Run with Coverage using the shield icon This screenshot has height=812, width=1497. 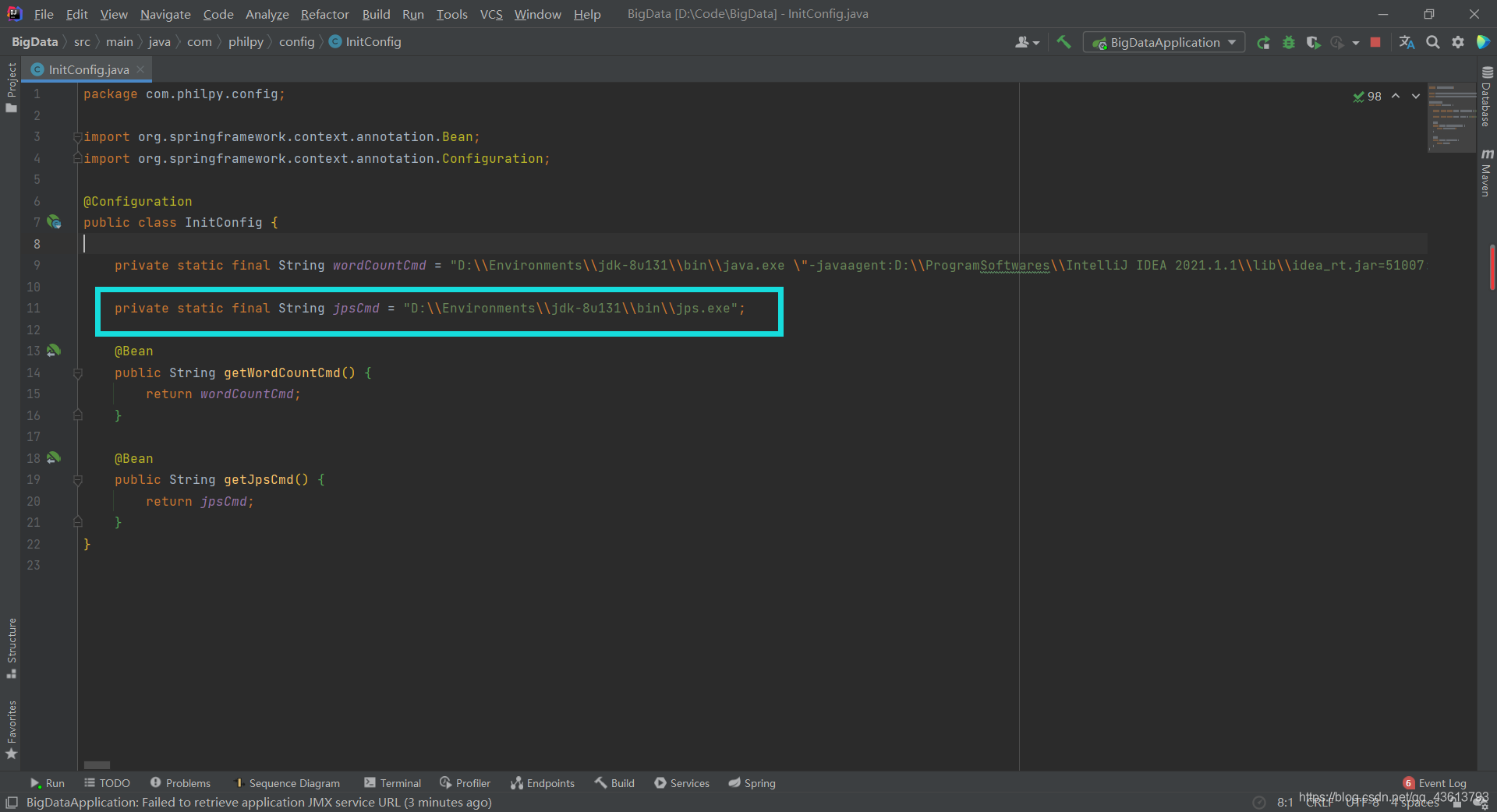(1313, 42)
